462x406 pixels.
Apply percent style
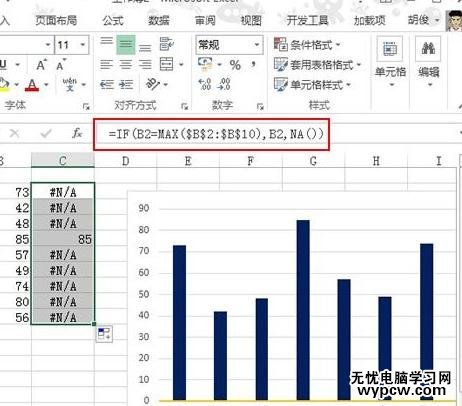tap(235, 65)
